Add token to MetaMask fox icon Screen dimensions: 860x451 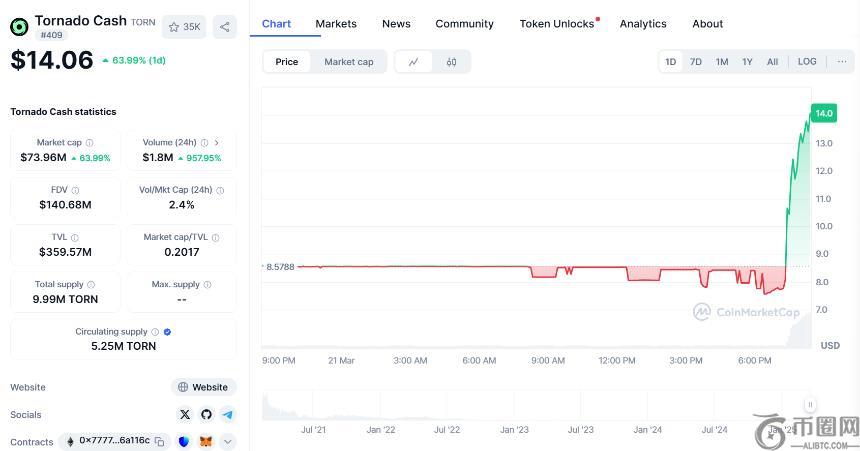click(x=206, y=441)
